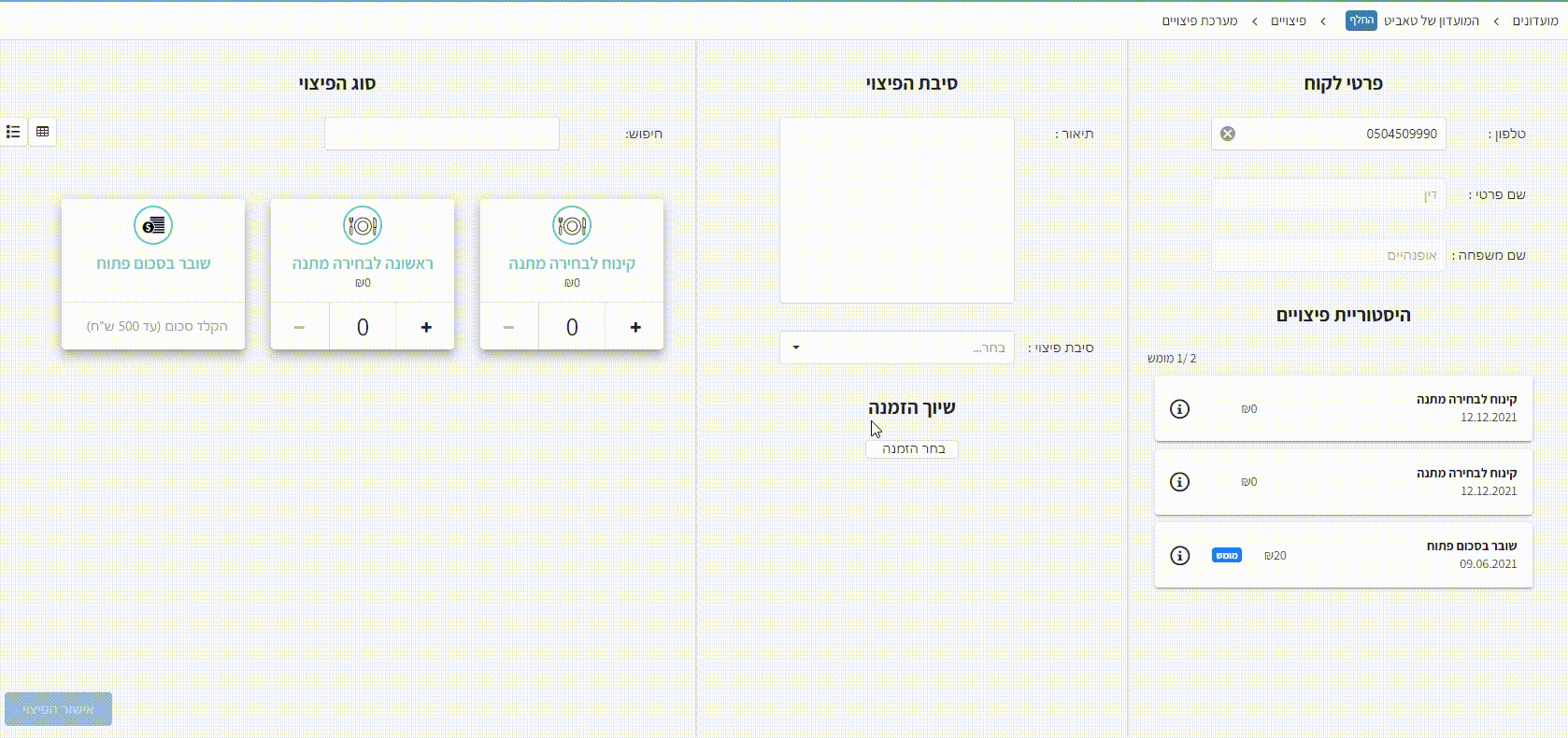Switch to list view of compensation types
The height and width of the screenshot is (738, 1568).
point(13,132)
